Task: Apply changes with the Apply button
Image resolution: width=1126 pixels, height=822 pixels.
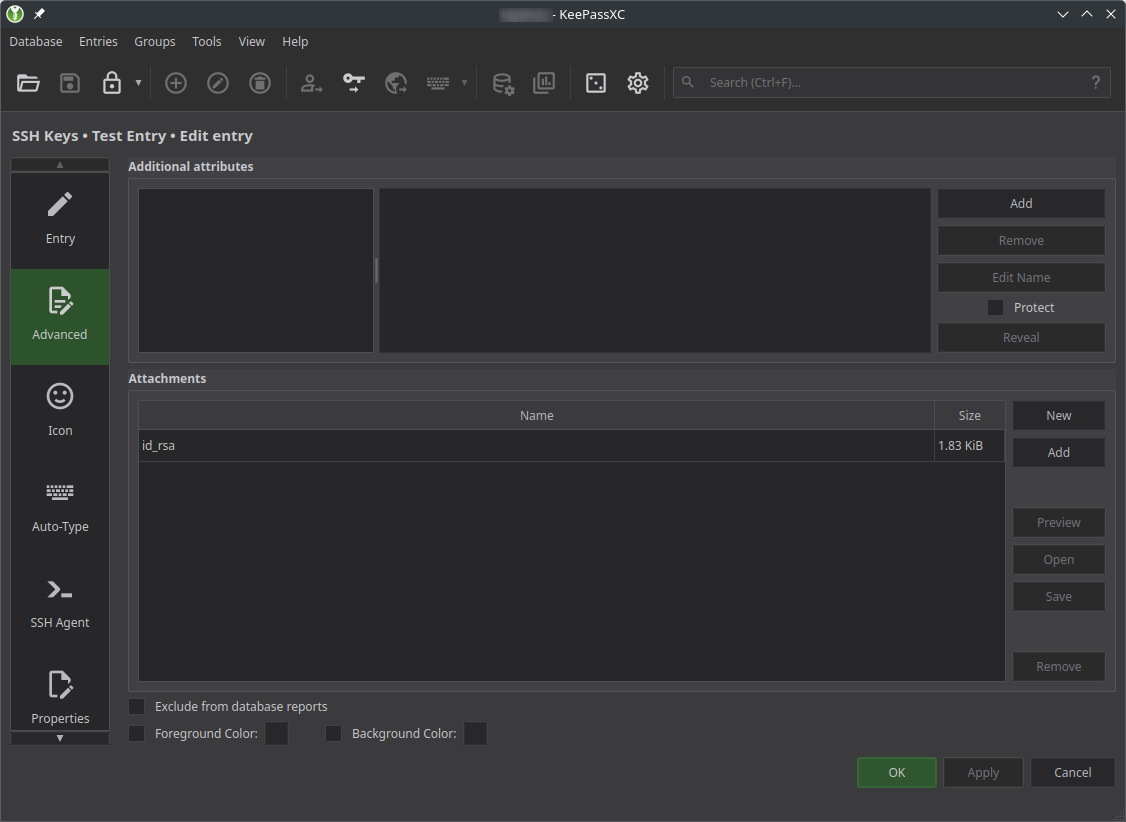Action: coord(982,772)
